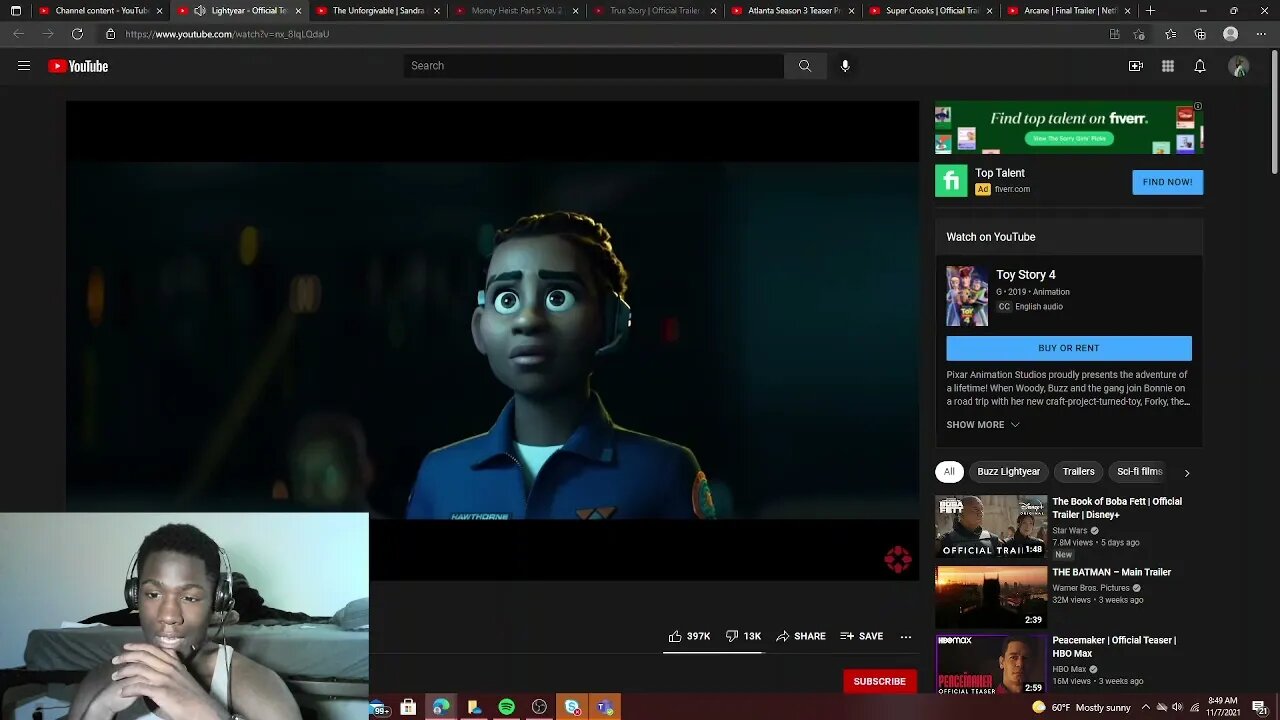Open the browser Favorites list
This screenshot has height=720, width=1280.
(x=1171, y=34)
